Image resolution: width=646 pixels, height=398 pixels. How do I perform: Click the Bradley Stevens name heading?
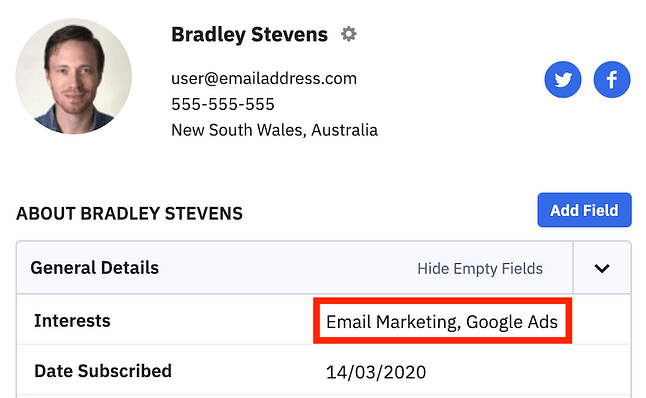pos(249,35)
